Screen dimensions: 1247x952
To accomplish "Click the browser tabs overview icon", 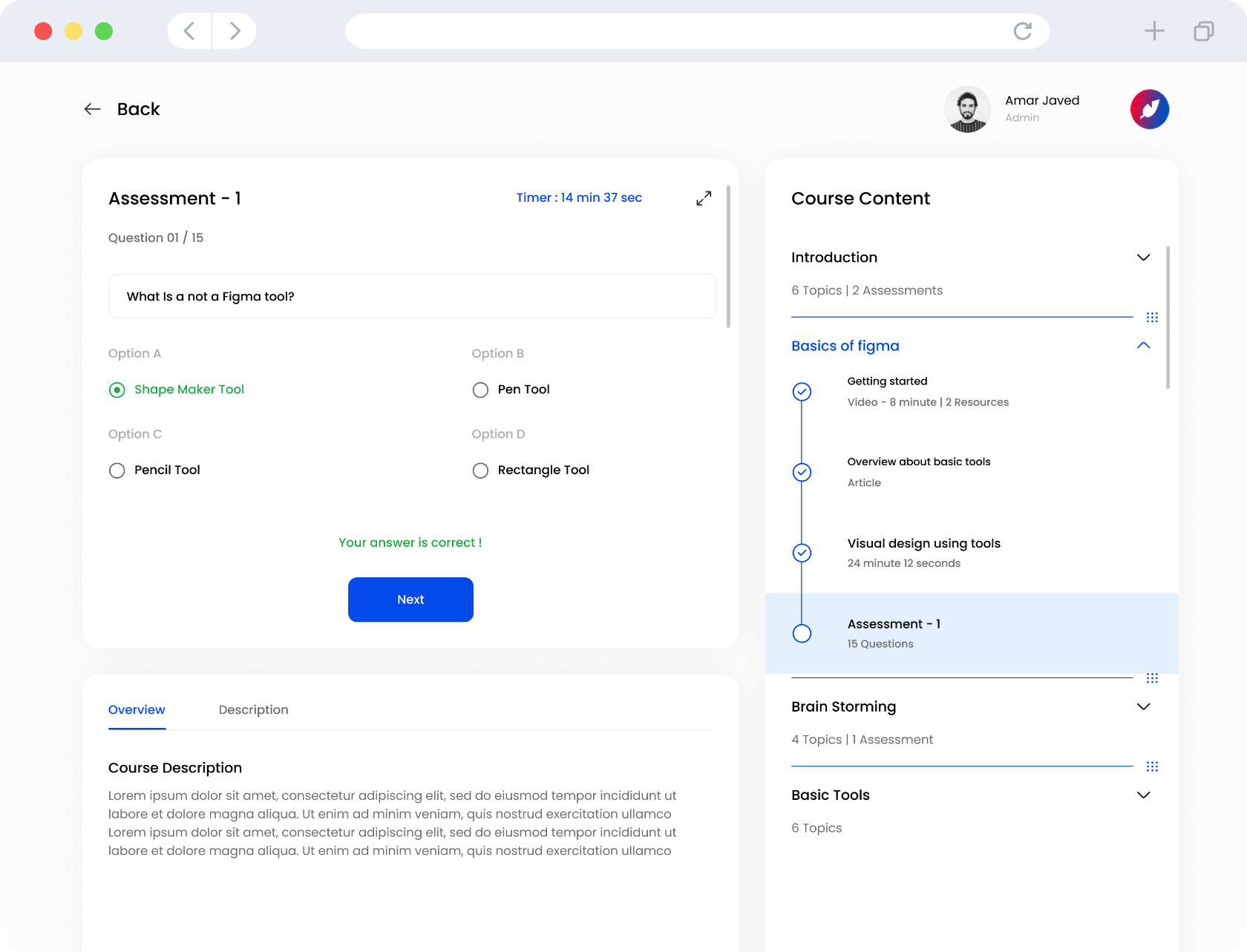I will (1203, 31).
